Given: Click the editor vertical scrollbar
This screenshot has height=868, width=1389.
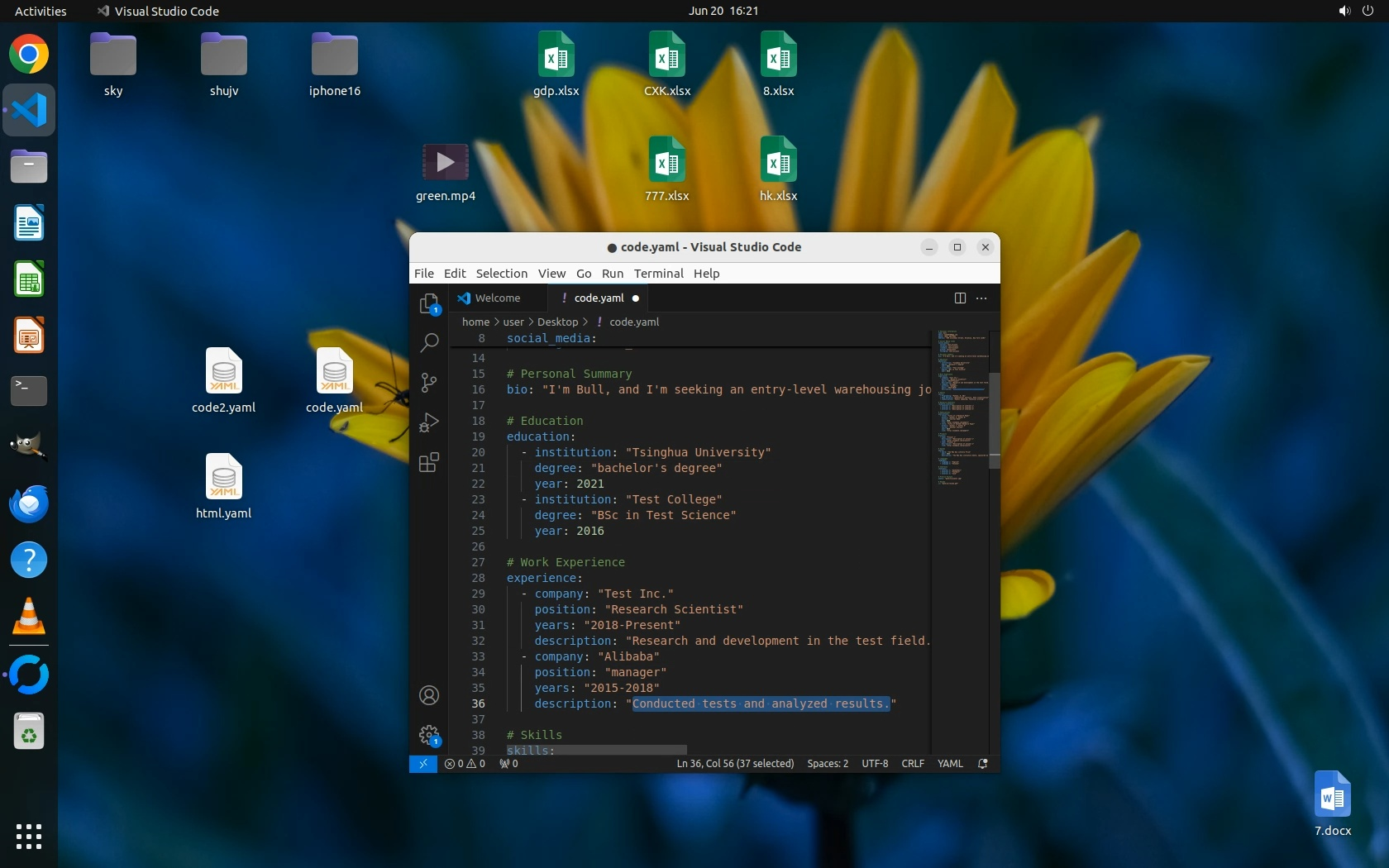Looking at the screenshot, I should 994,420.
